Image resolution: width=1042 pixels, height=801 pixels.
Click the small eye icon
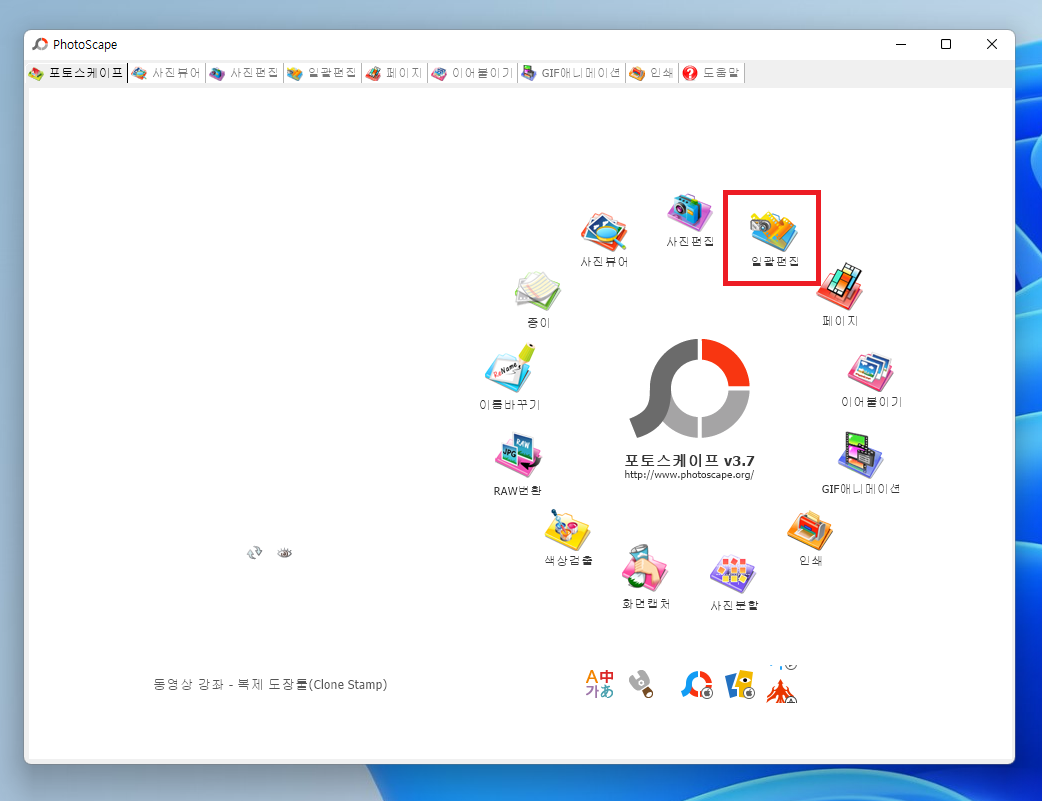tap(284, 553)
